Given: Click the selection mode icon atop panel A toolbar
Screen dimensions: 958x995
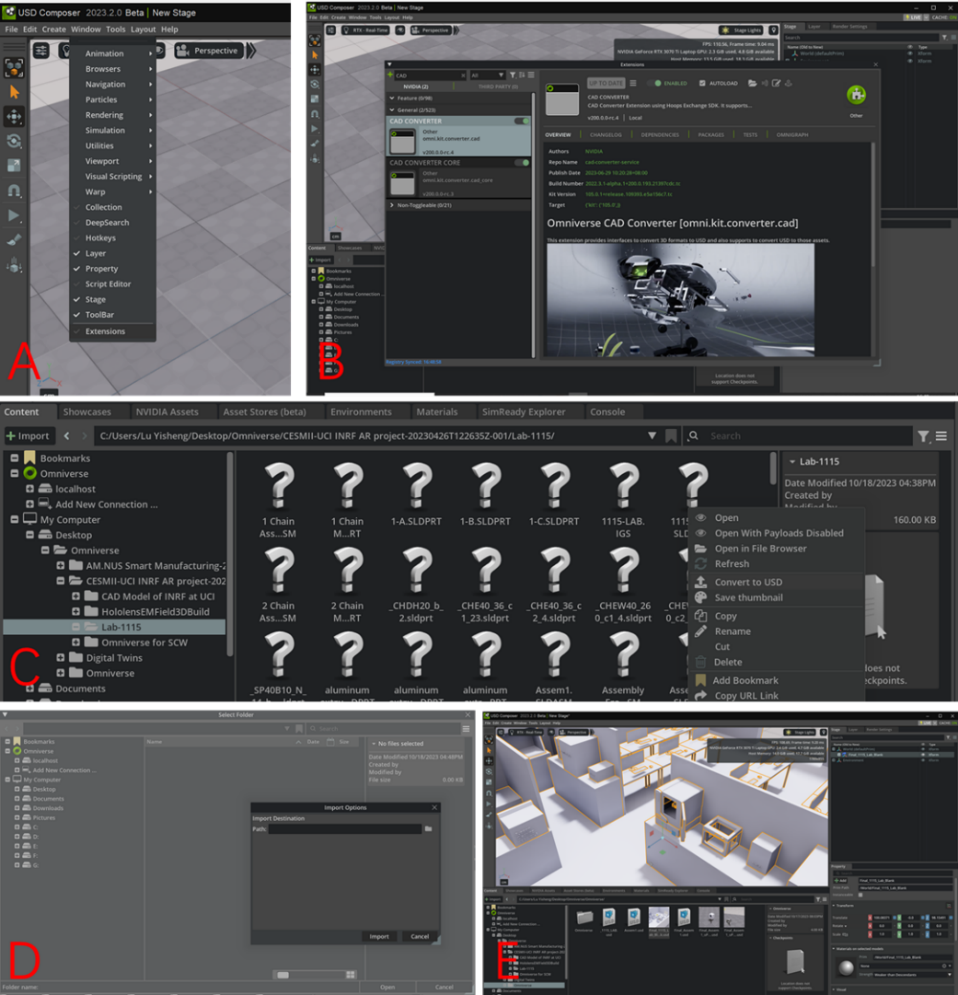Looking at the screenshot, I should click(14, 67).
